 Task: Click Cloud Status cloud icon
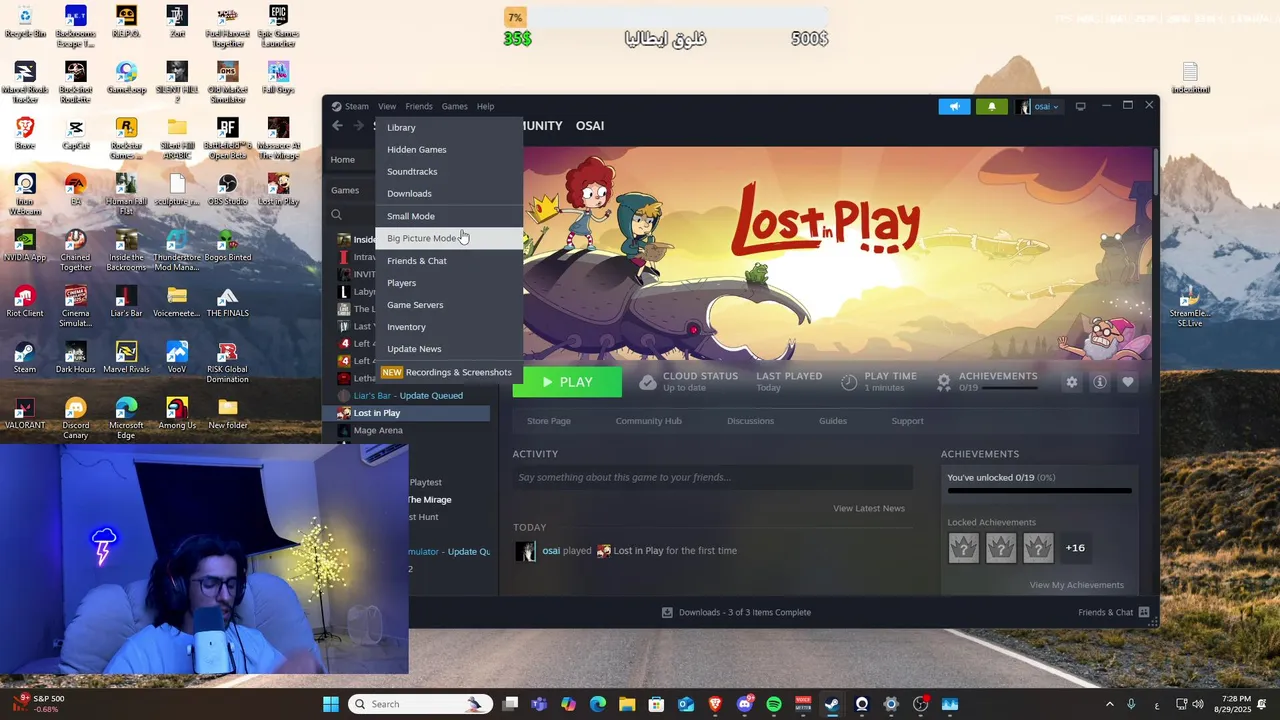pos(648,382)
